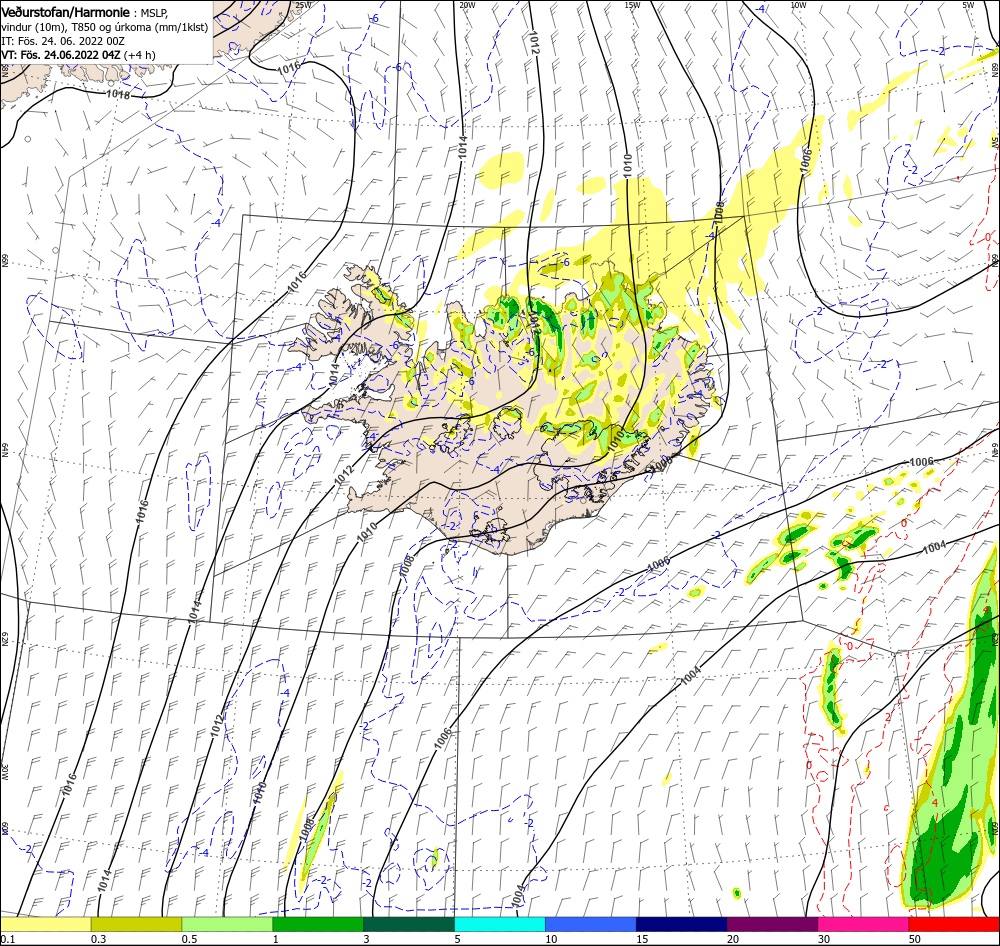Click the '50' legend value label

915,939
